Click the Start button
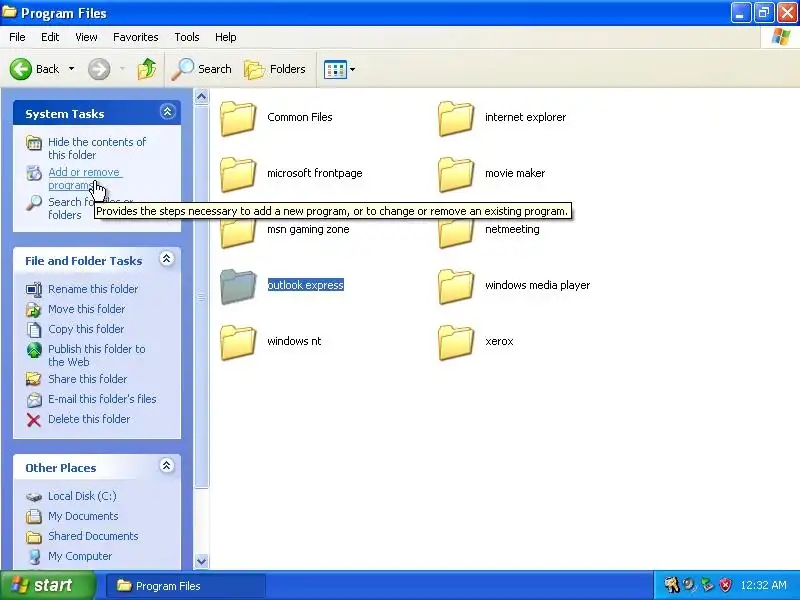The width and height of the screenshot is (800, 600). click(x=47, y=585)
